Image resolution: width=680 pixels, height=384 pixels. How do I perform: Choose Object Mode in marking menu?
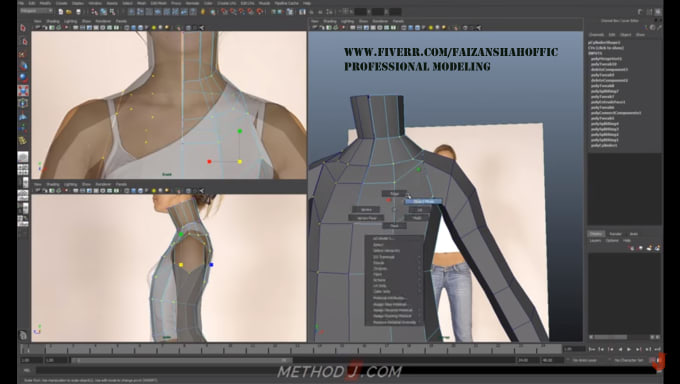(423, 201)
